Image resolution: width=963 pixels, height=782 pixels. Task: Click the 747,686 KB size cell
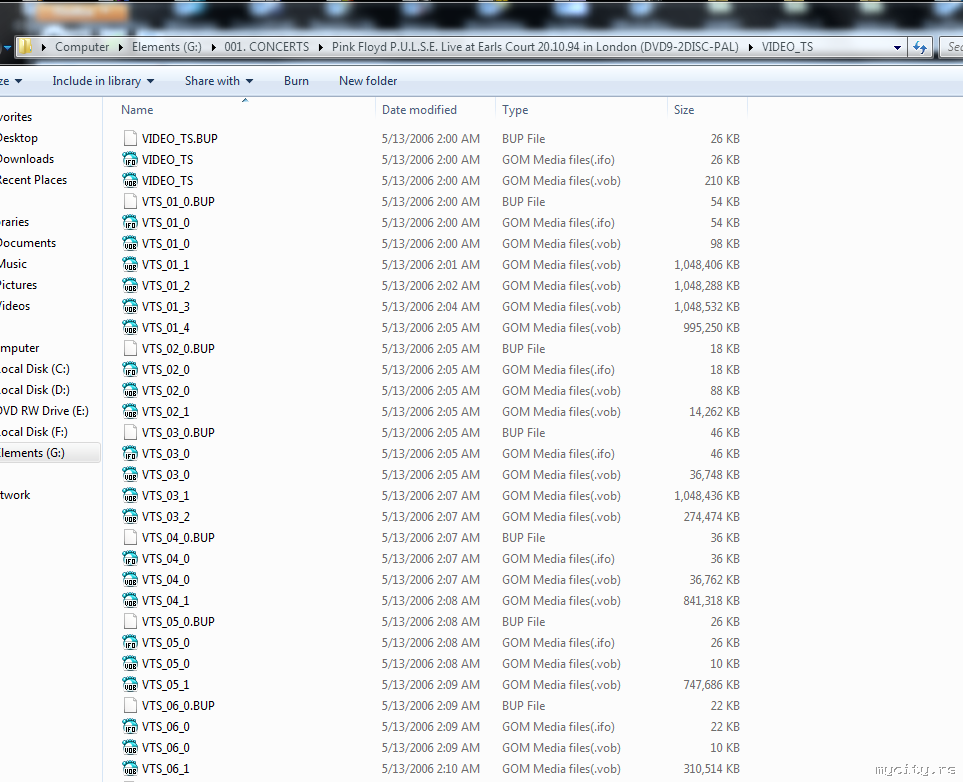[711, 685]
